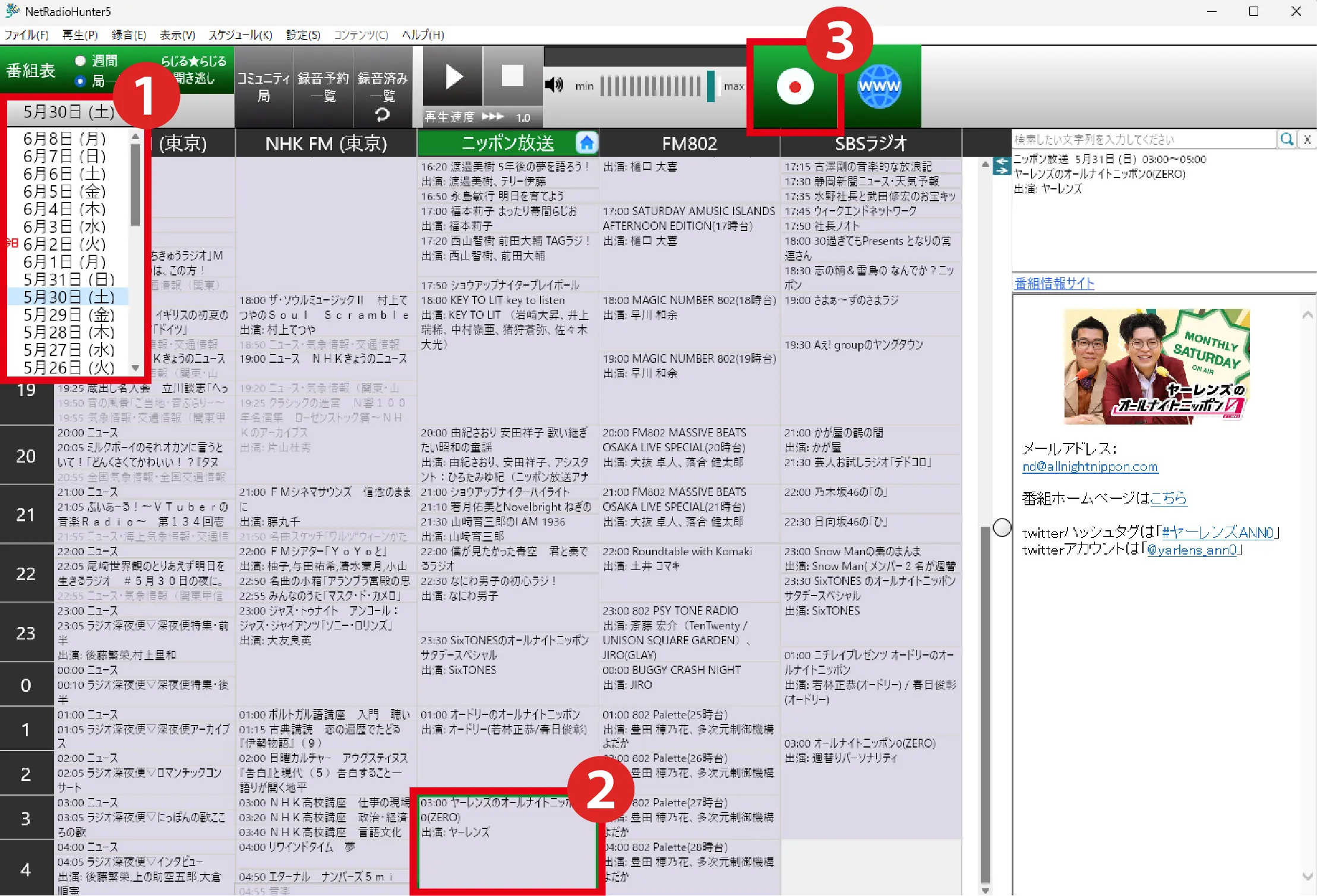Open the @yarlens_ann0 twitter link
1317x896 pixels.
pyautogui.click(x=1192, y=550)
